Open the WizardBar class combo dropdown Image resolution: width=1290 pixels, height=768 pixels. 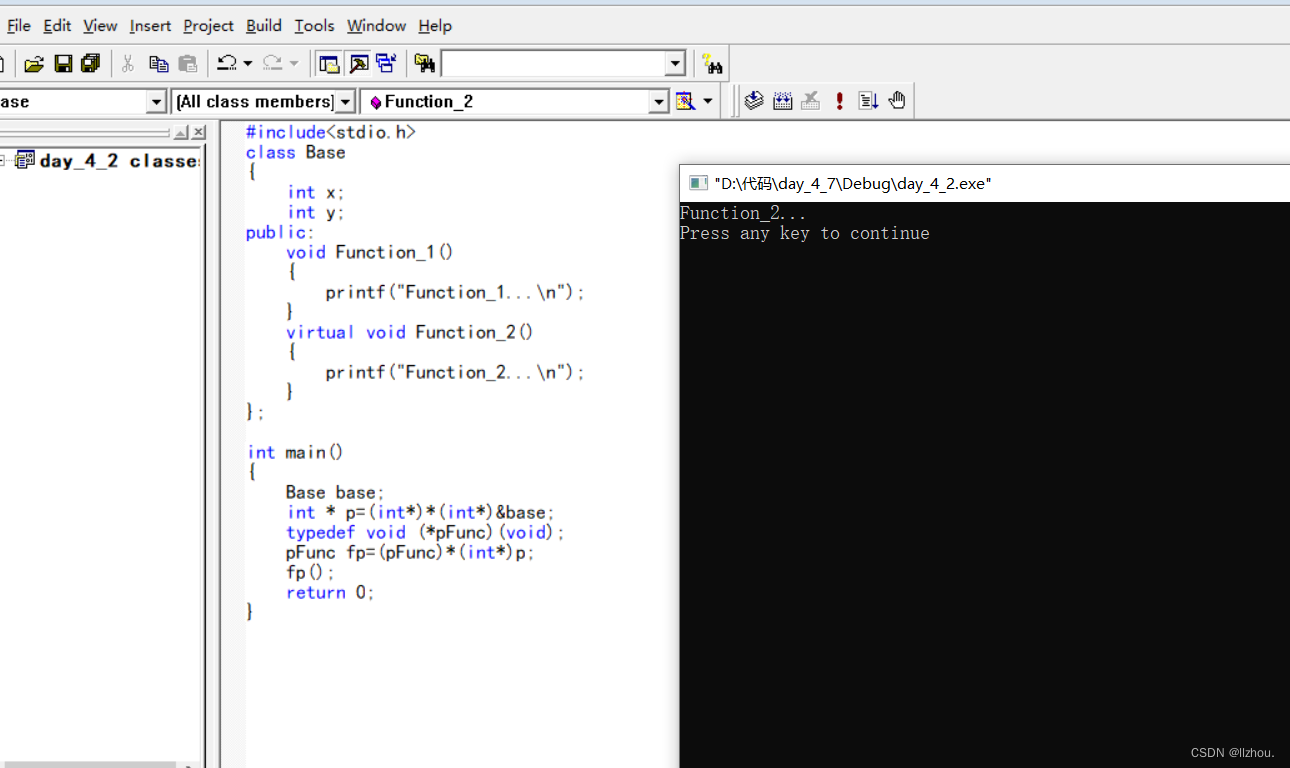point(156,101)
